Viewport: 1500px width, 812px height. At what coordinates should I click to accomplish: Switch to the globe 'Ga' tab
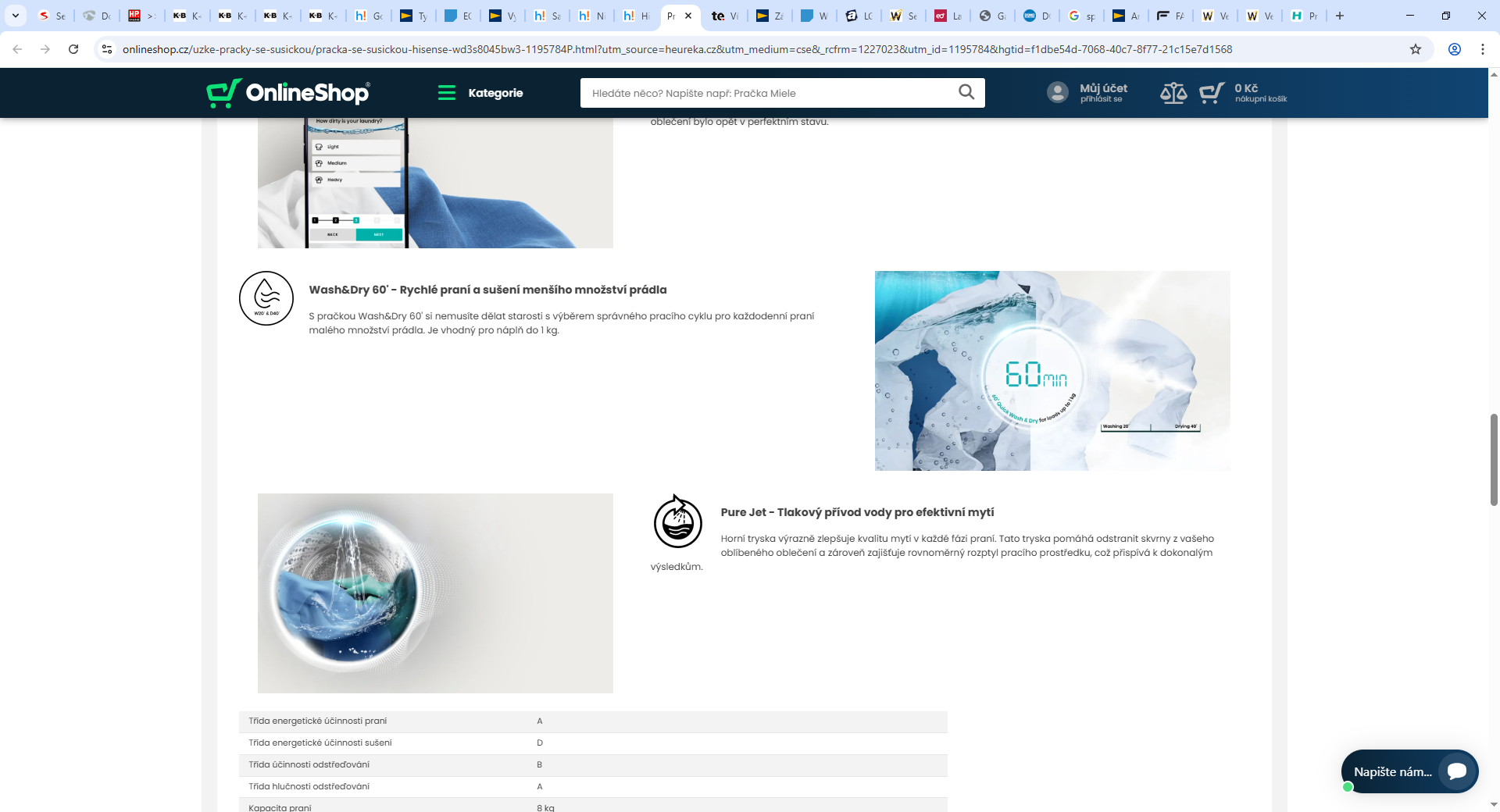[993, 16]
